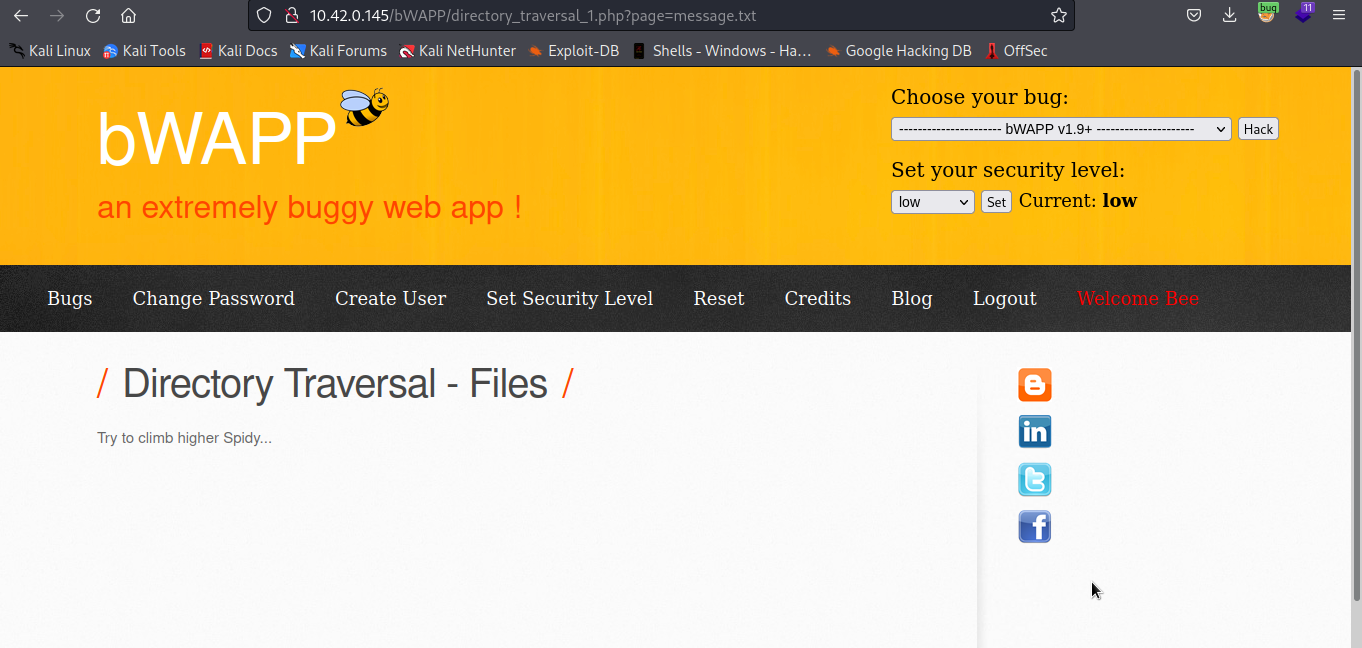Open the OffSec bookmark
This screenshot has height=648, width=1362.
pyautogui.click(x=1016, y=51)
